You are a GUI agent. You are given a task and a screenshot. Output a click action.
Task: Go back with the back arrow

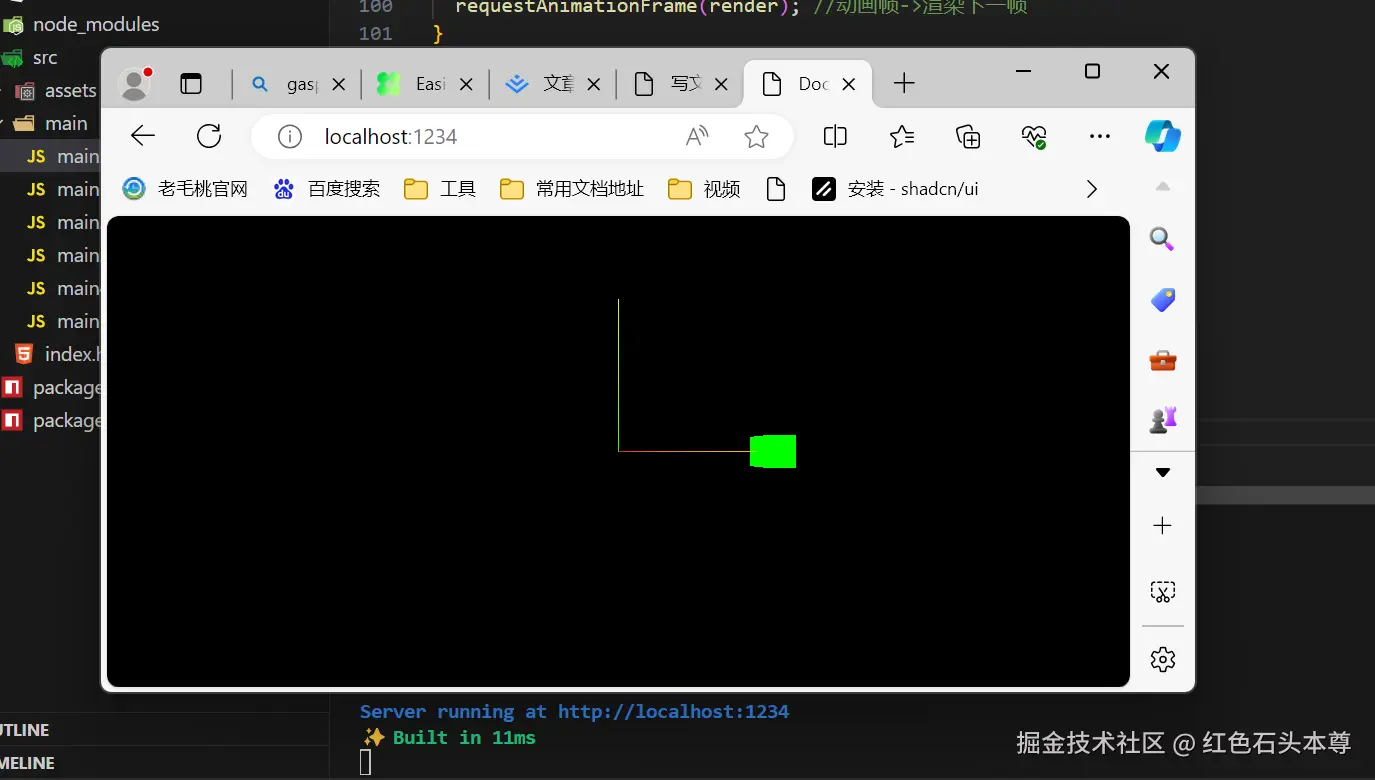(143, 136)
